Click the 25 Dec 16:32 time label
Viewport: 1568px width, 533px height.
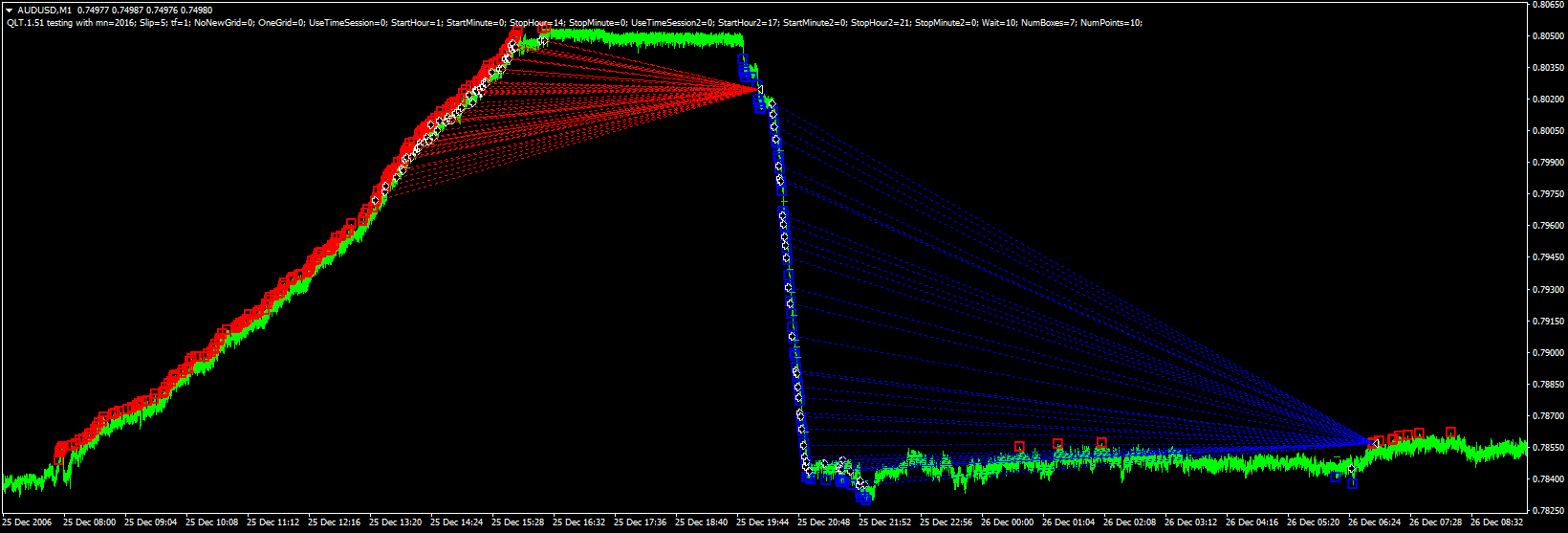579,522
